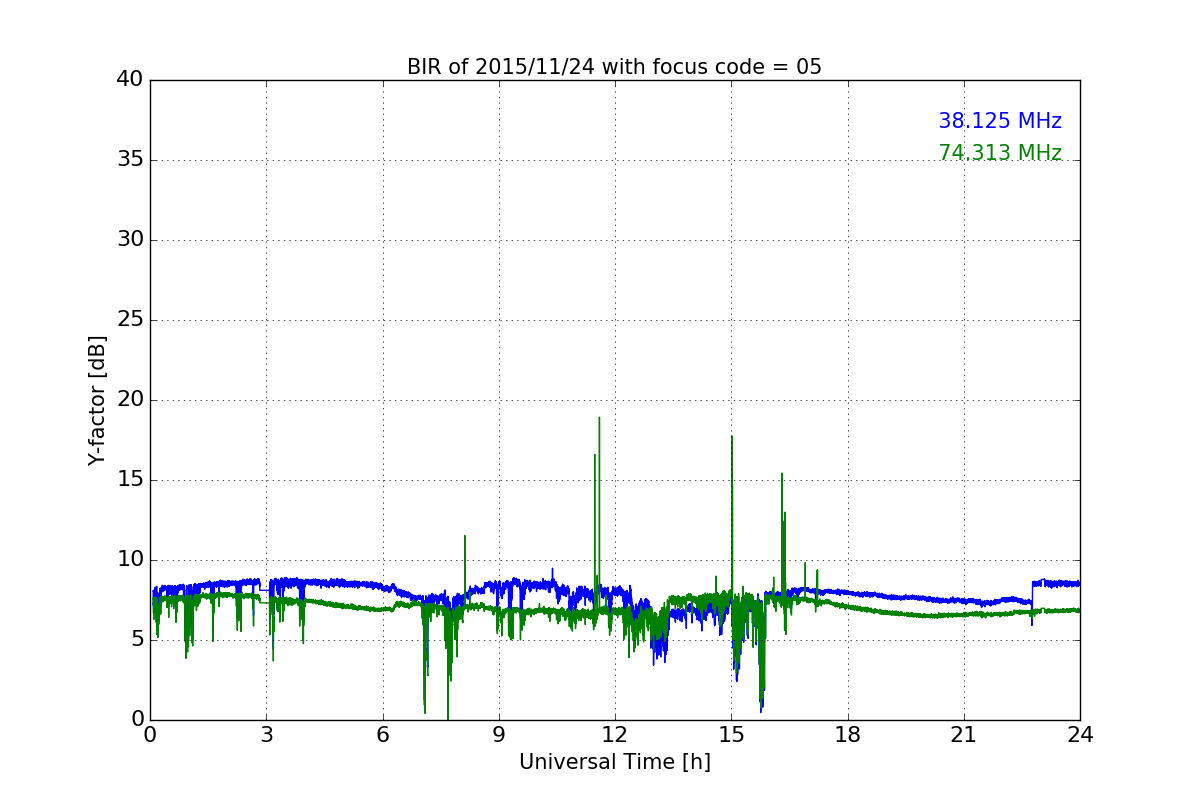Click the y-axis tick label 40
Image resolution: width=1200 pixels, height=800 pixels.
coord(129,80)
